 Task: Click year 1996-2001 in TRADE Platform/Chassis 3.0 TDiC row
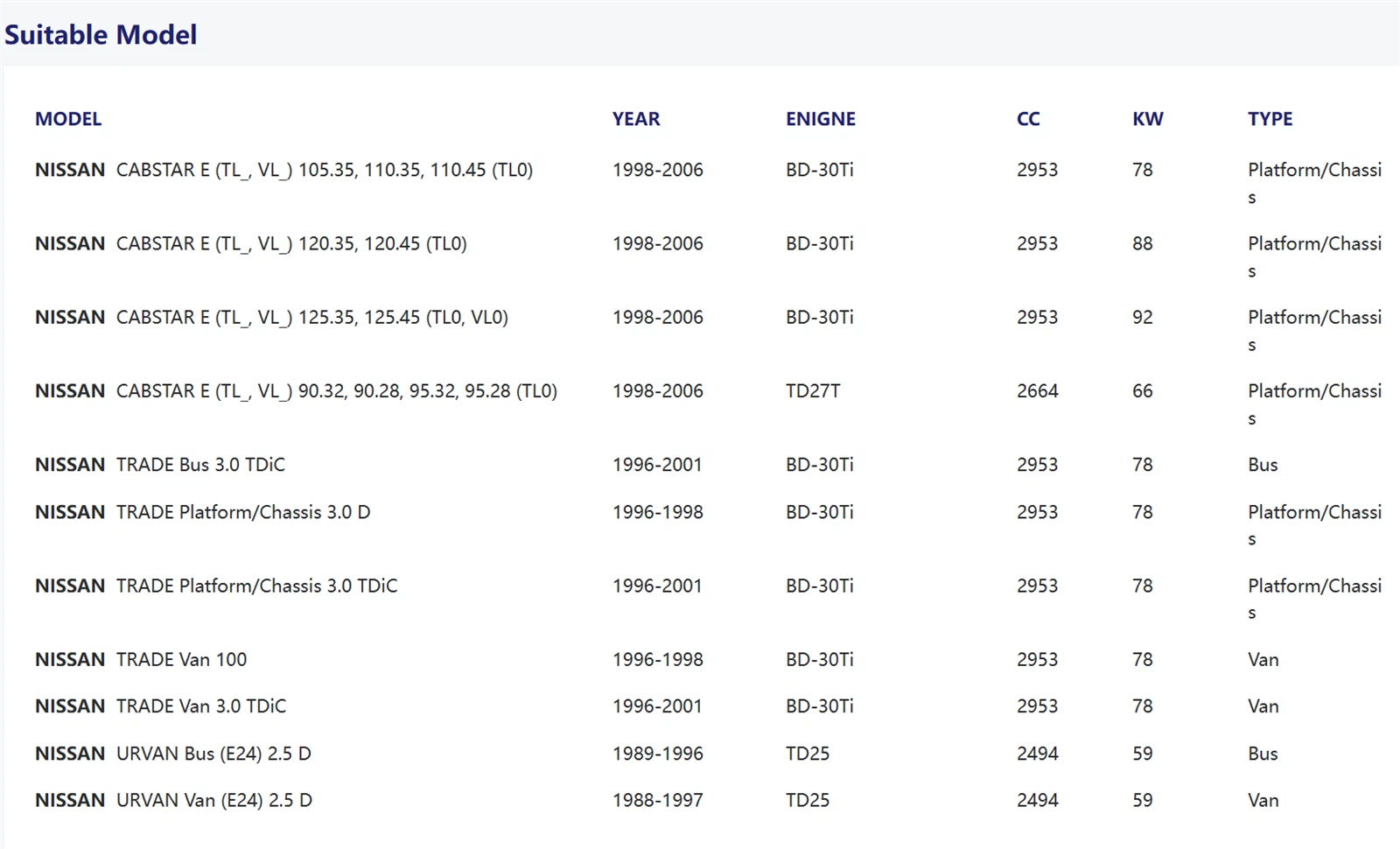tap(658, 586)
